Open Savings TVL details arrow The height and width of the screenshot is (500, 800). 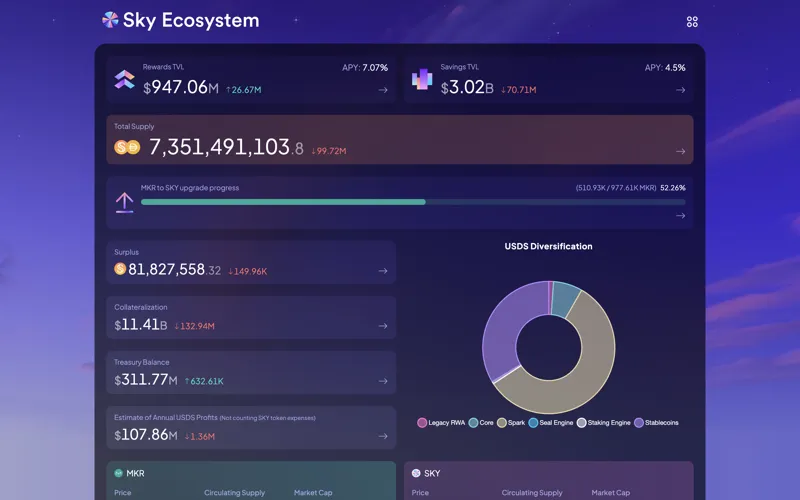[680, 90]
